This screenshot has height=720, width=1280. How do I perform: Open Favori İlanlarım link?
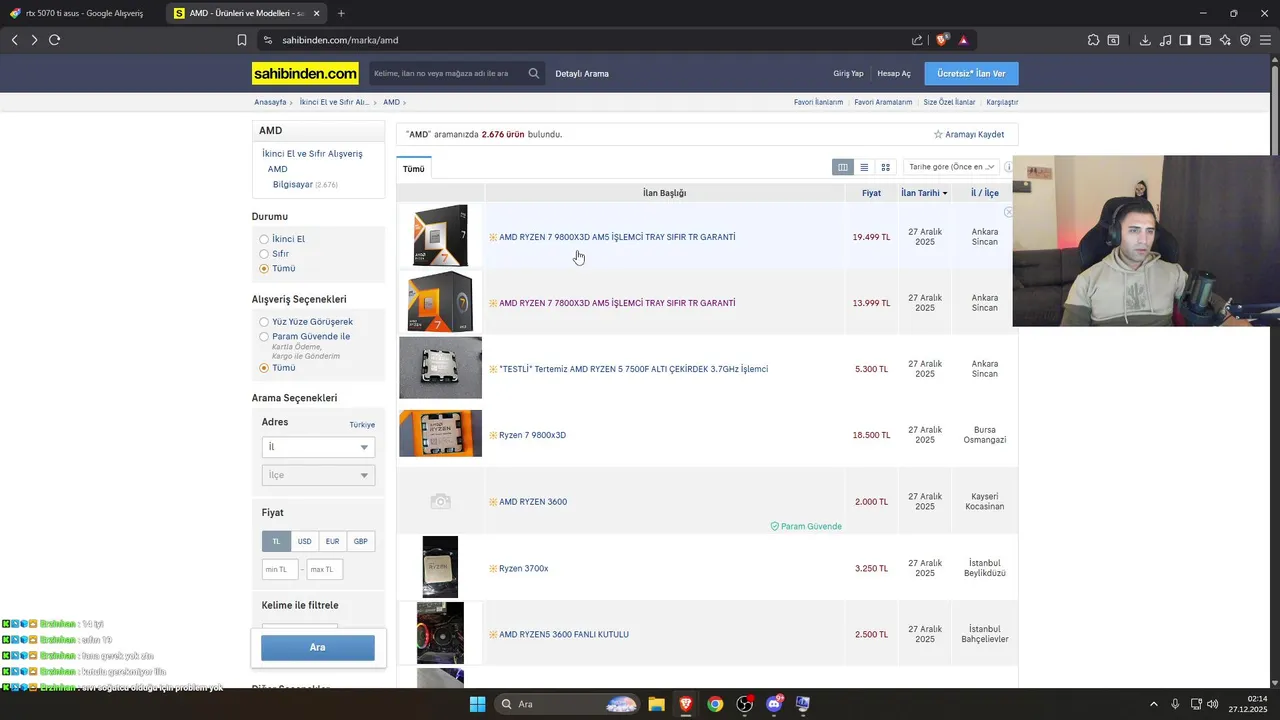[818, 102]
